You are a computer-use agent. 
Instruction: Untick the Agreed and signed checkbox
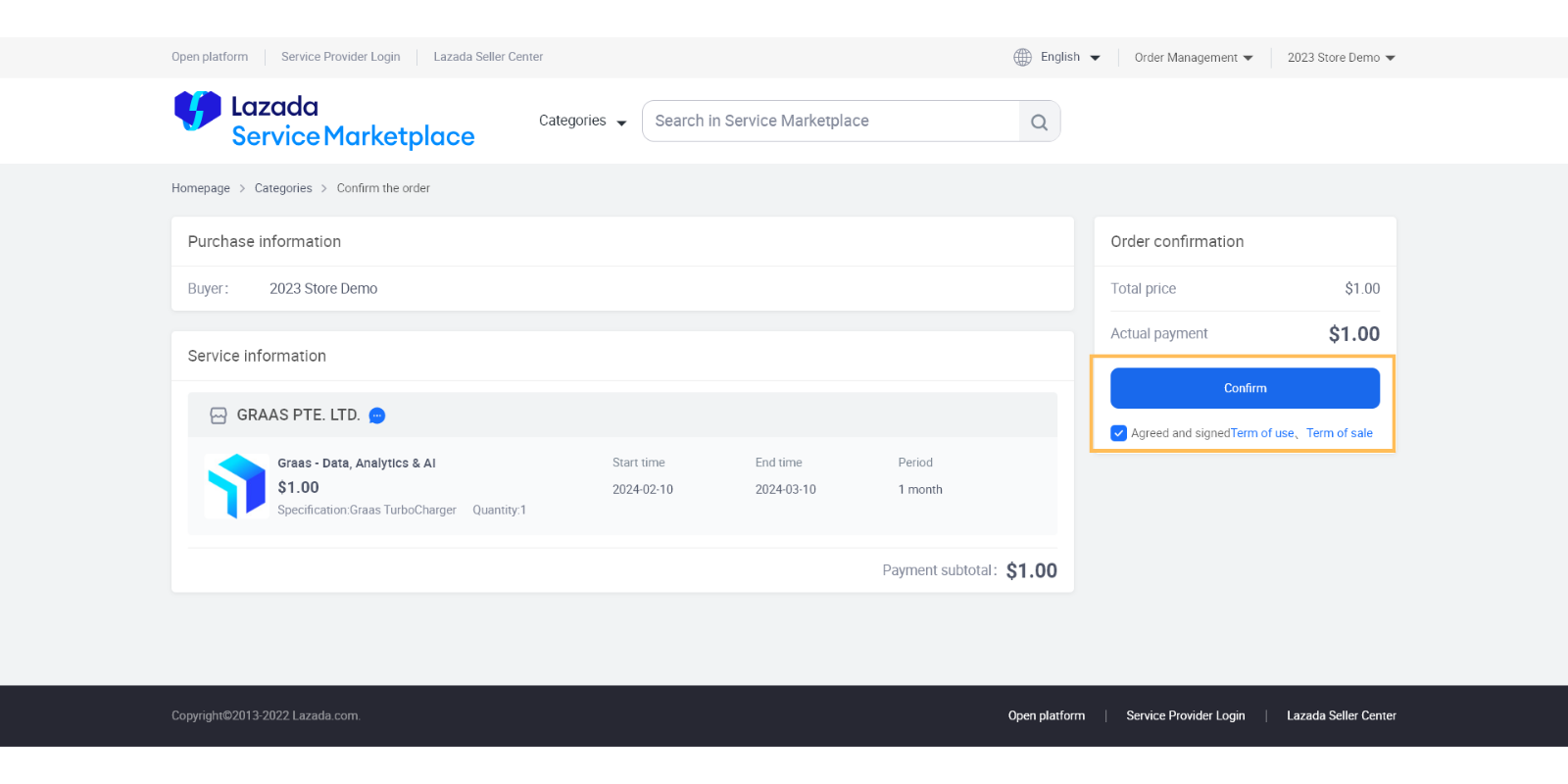tap(1118, 433)
